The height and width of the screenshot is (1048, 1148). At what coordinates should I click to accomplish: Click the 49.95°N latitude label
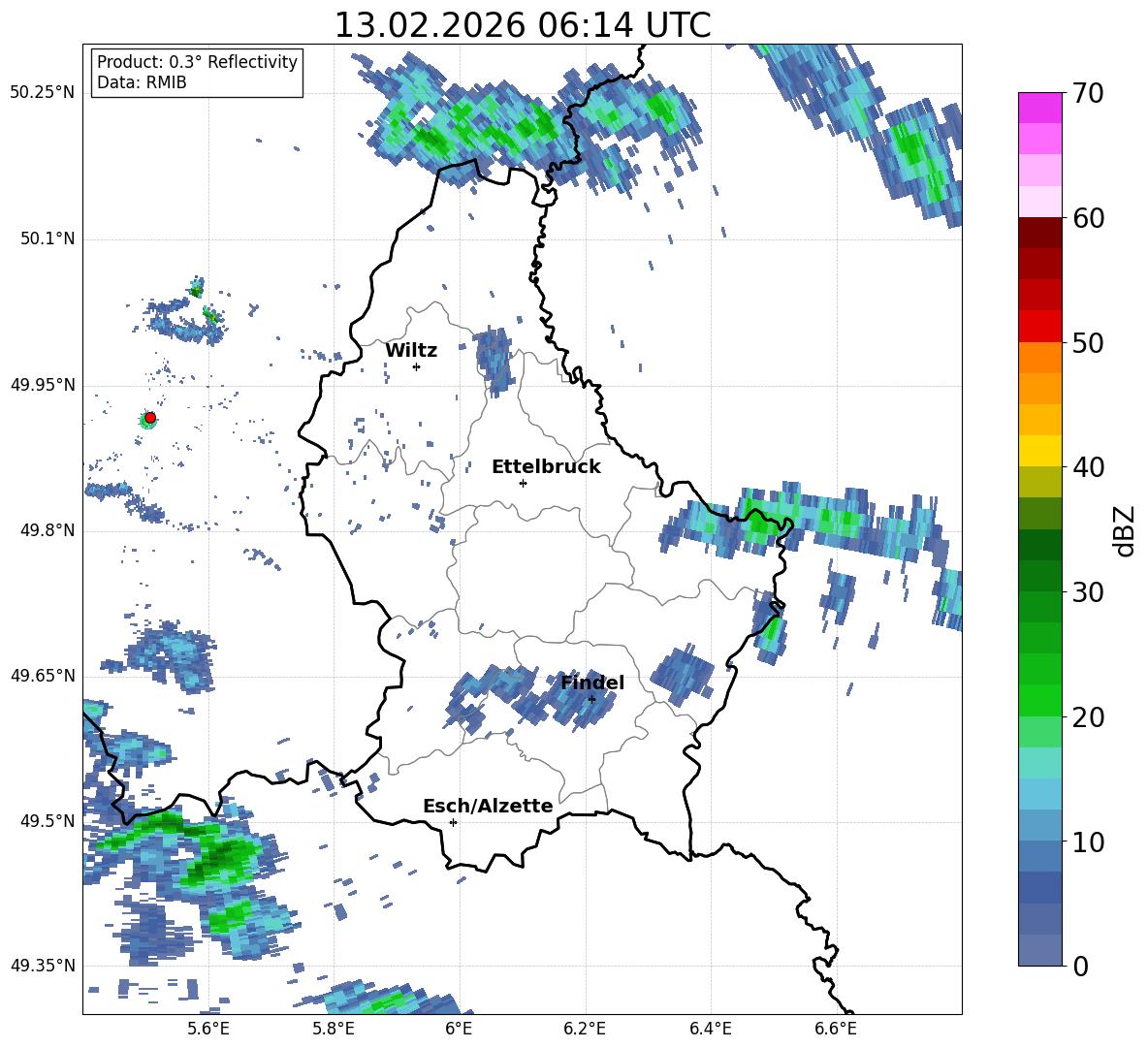(43, 385)
